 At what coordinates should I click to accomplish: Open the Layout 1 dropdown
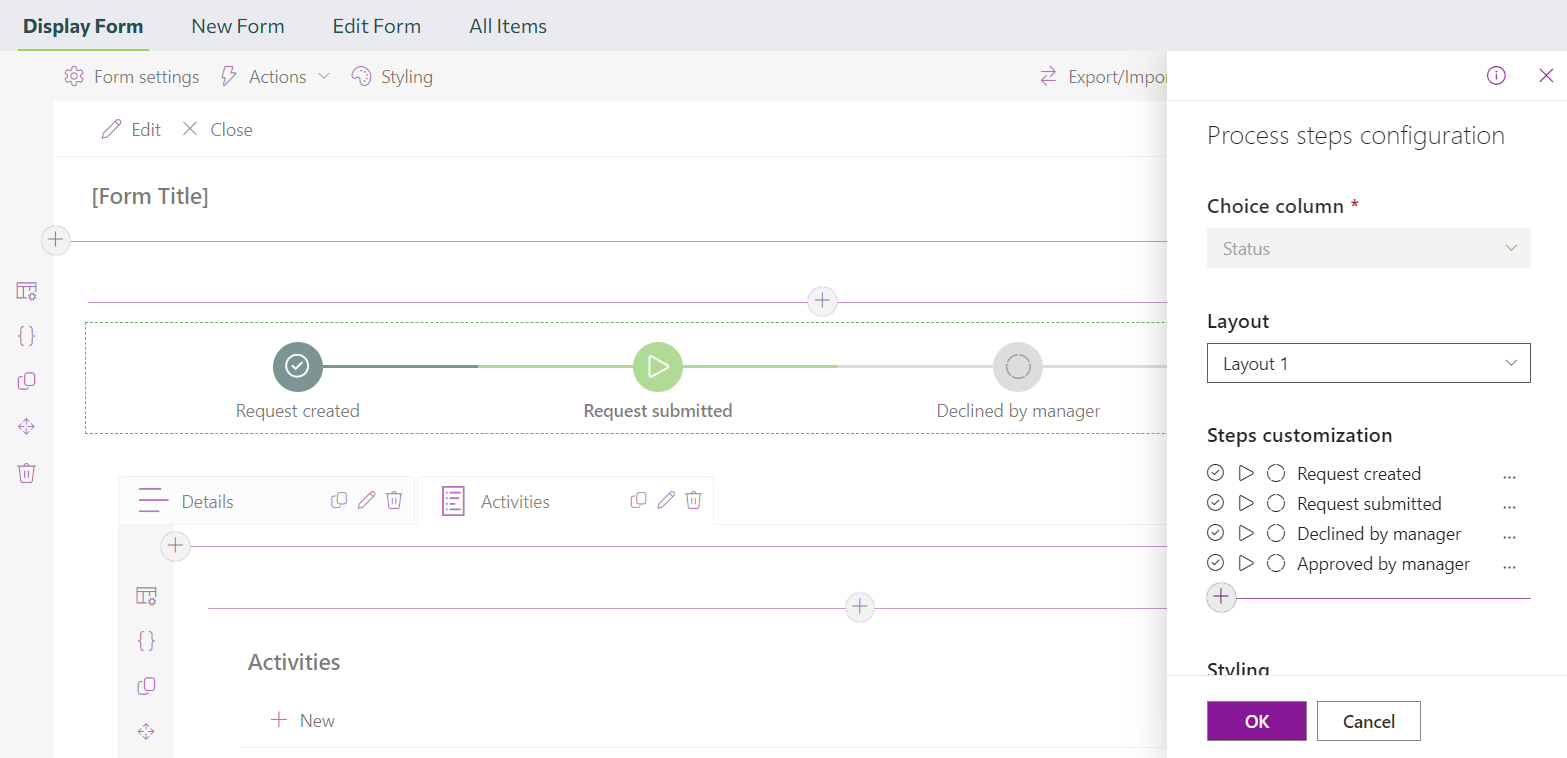click(x=1368, y=363)
